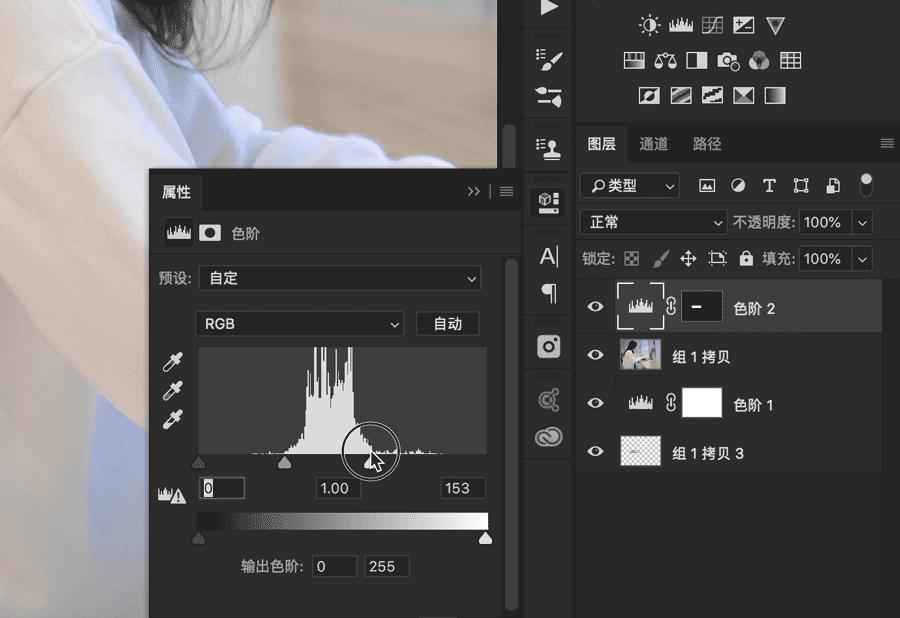The image size is (900, 618).
Task: Hide the 色阶 1 layer
Action: [x=595, y=403]
